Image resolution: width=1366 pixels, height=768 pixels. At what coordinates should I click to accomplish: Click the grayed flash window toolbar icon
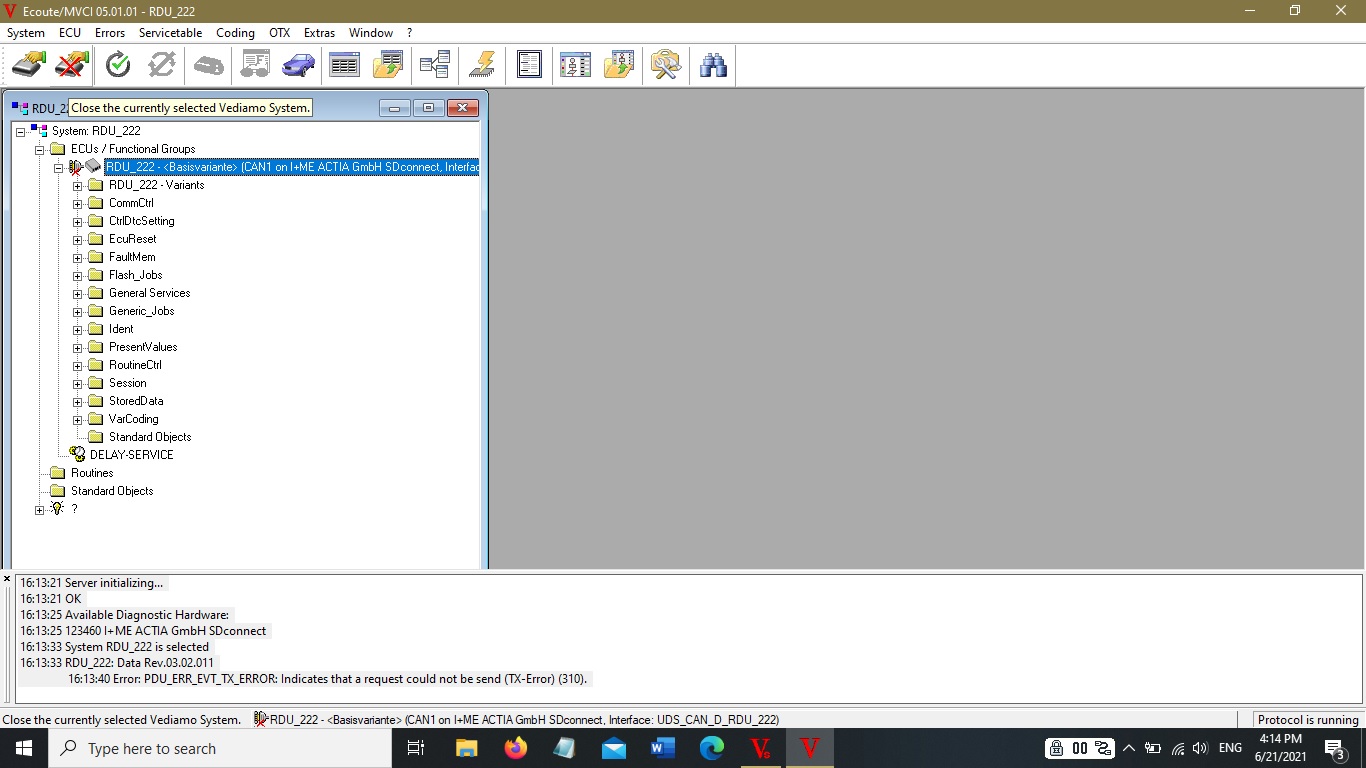(256, 66)
